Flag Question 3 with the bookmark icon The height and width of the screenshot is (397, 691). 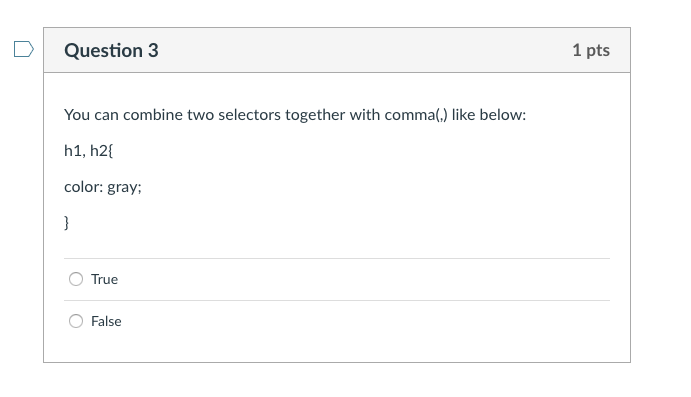point(24,49)
